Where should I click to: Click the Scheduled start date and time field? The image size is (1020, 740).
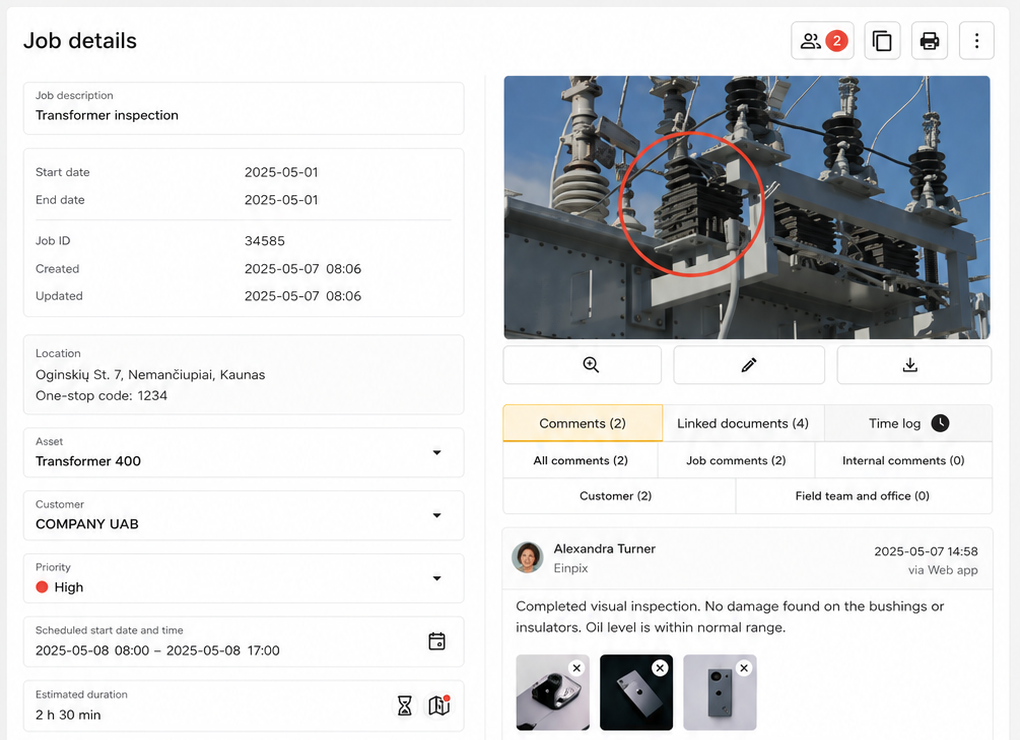tap(244, 642)
